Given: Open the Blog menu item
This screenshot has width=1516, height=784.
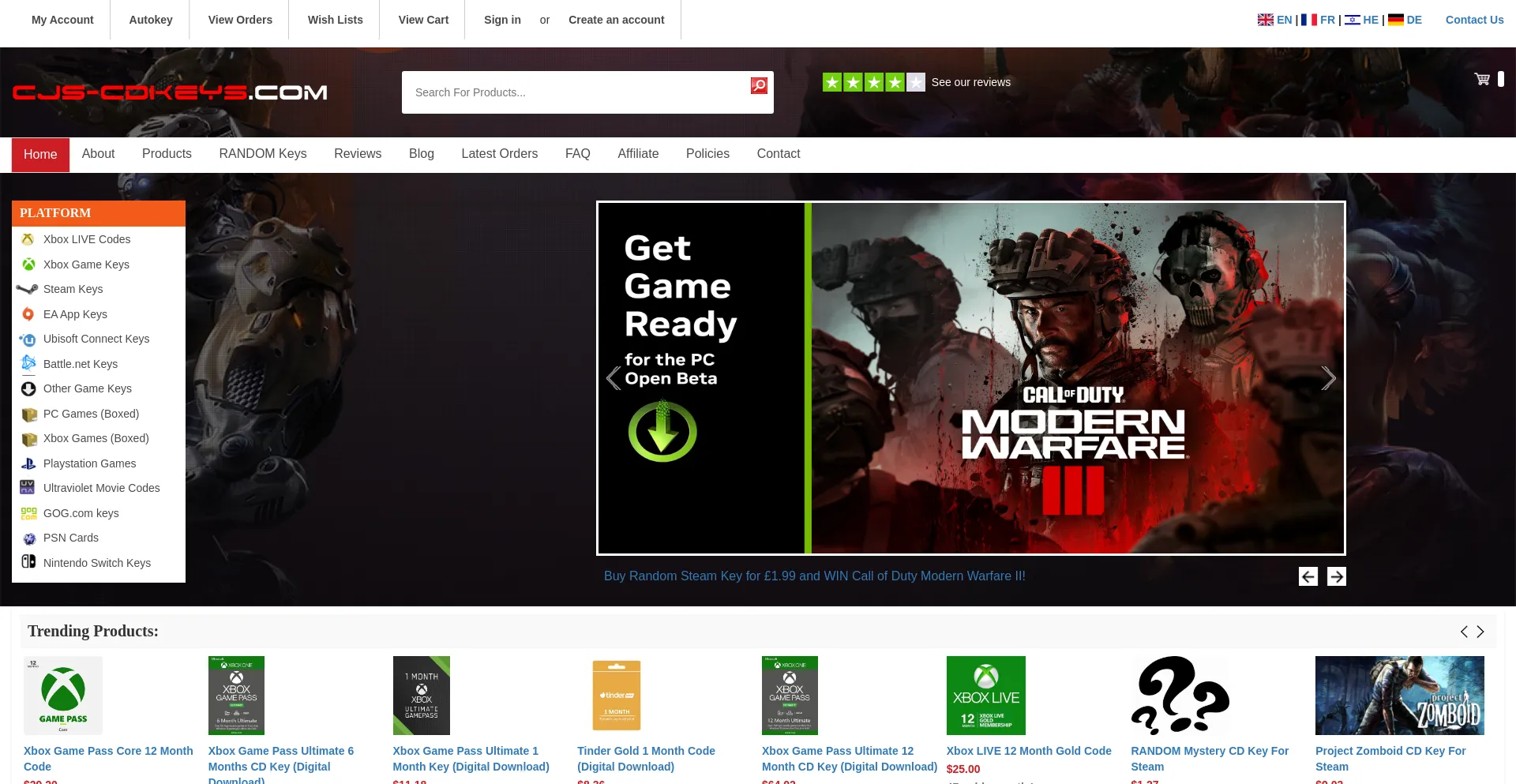Looking at the screenshot, I should (422, 154).
